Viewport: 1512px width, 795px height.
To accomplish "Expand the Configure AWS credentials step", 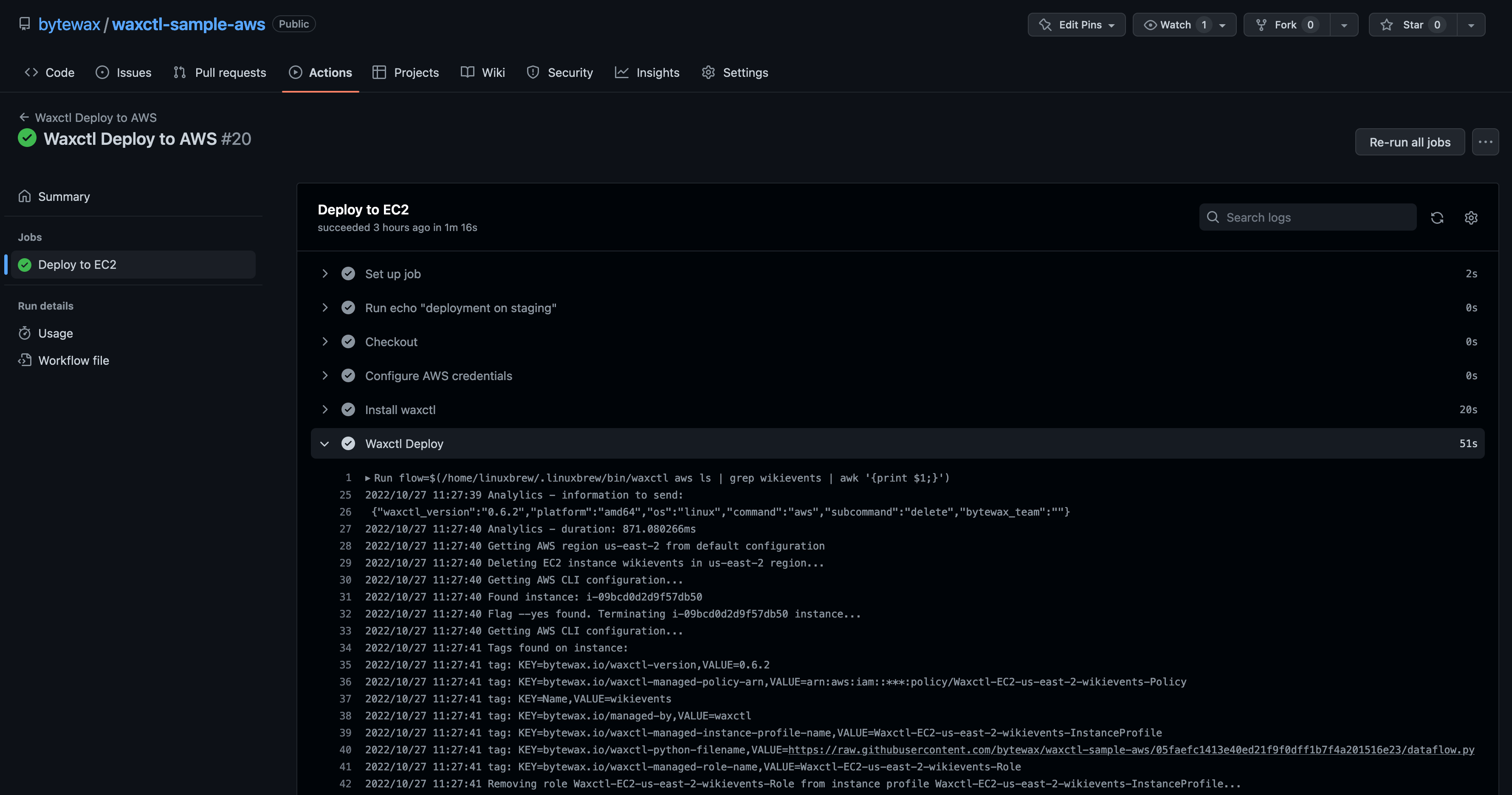I will pyautogui.click(x=897, y=376).
